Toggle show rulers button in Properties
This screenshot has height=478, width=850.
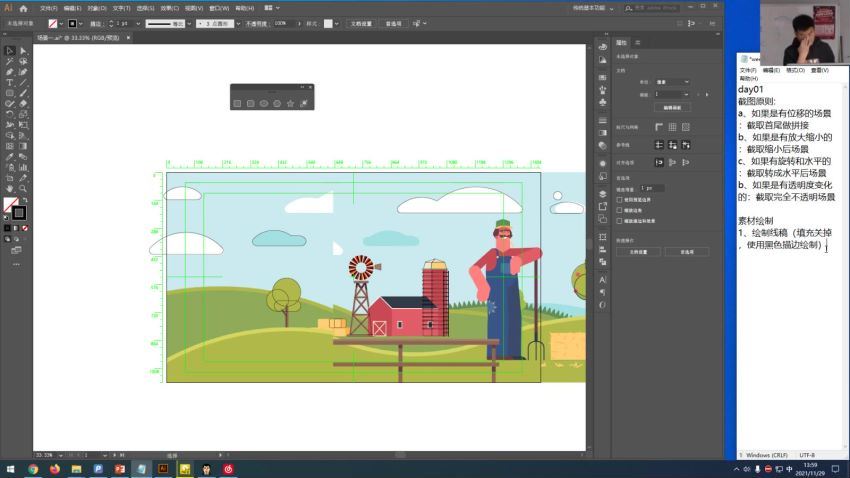click(659, 127)
